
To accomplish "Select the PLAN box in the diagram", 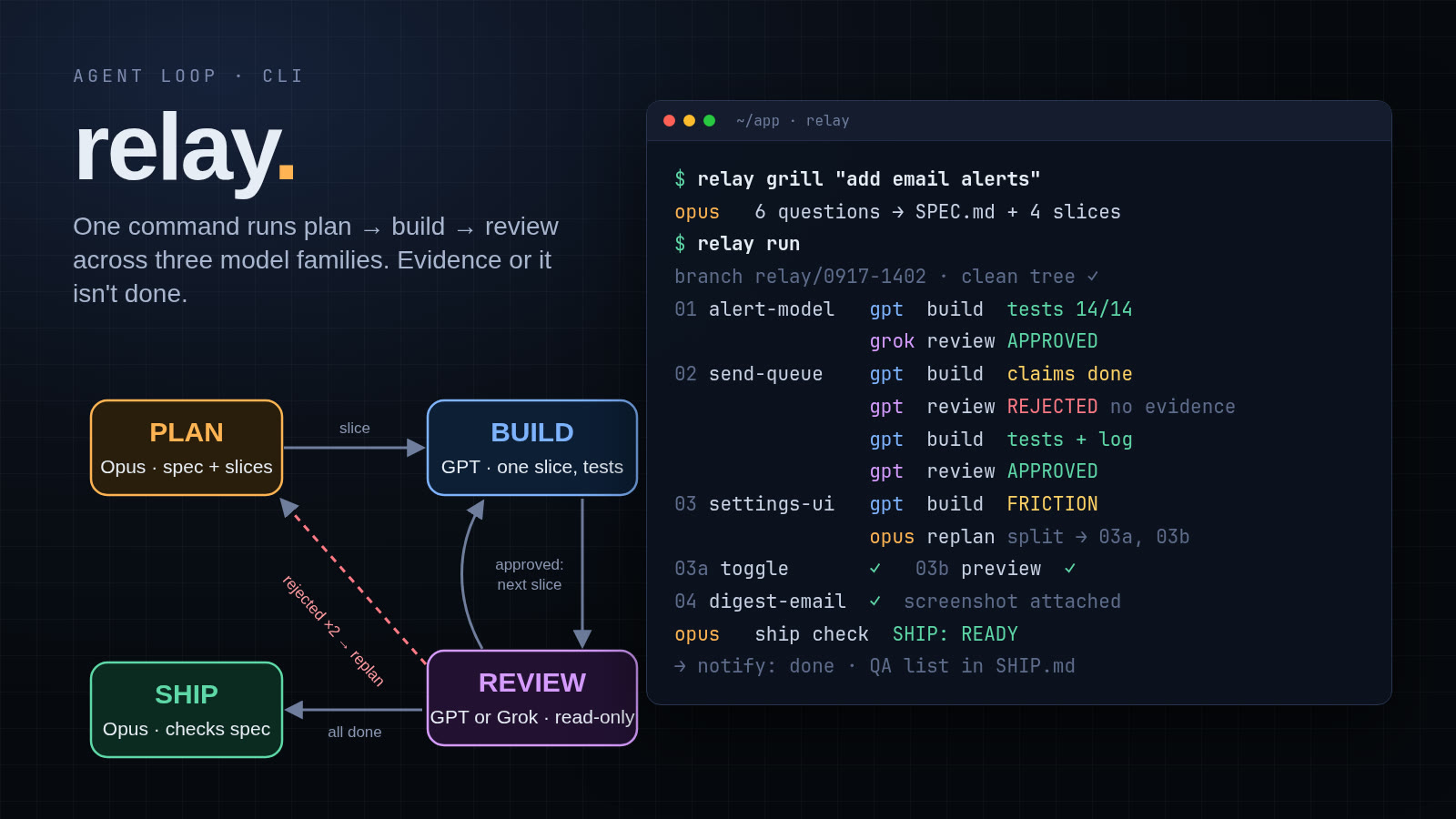I will 187,448.
